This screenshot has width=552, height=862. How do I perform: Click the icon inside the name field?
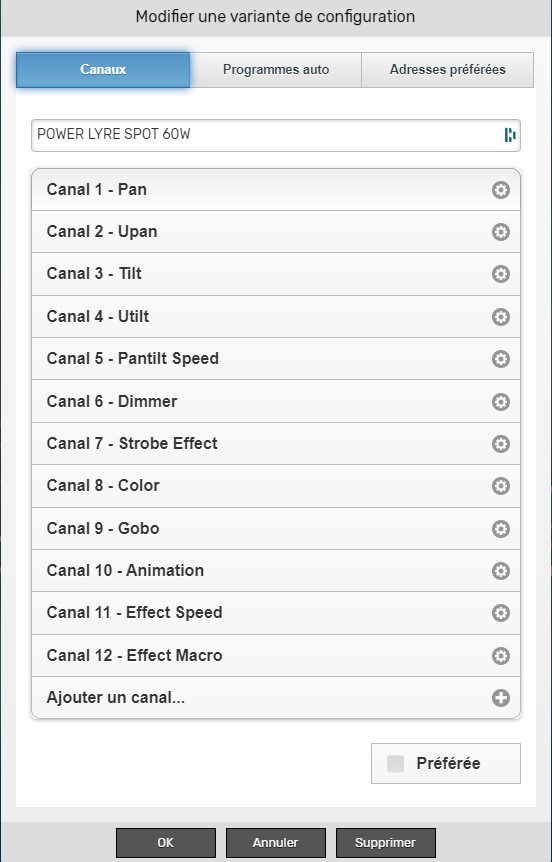[x=510, y=135]
